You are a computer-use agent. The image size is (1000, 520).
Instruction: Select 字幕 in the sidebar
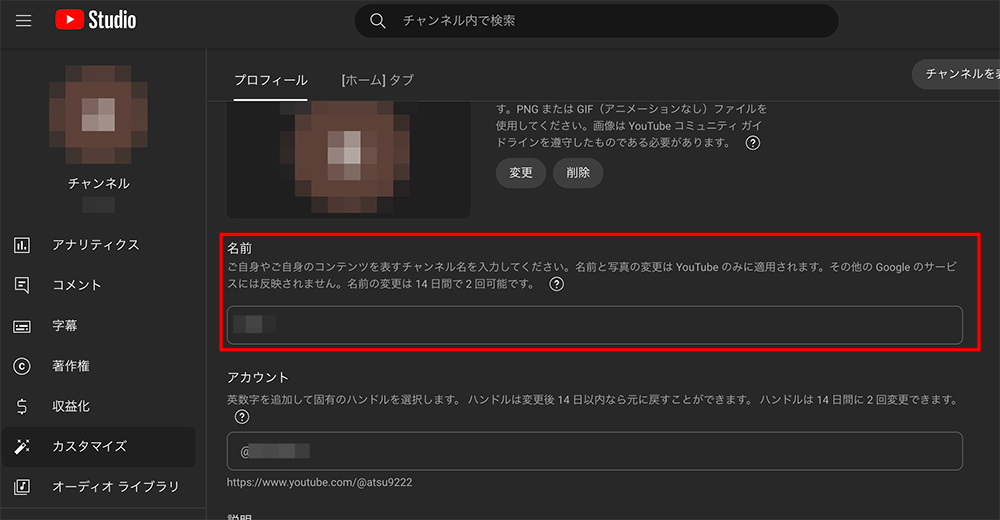coord(64,325)
